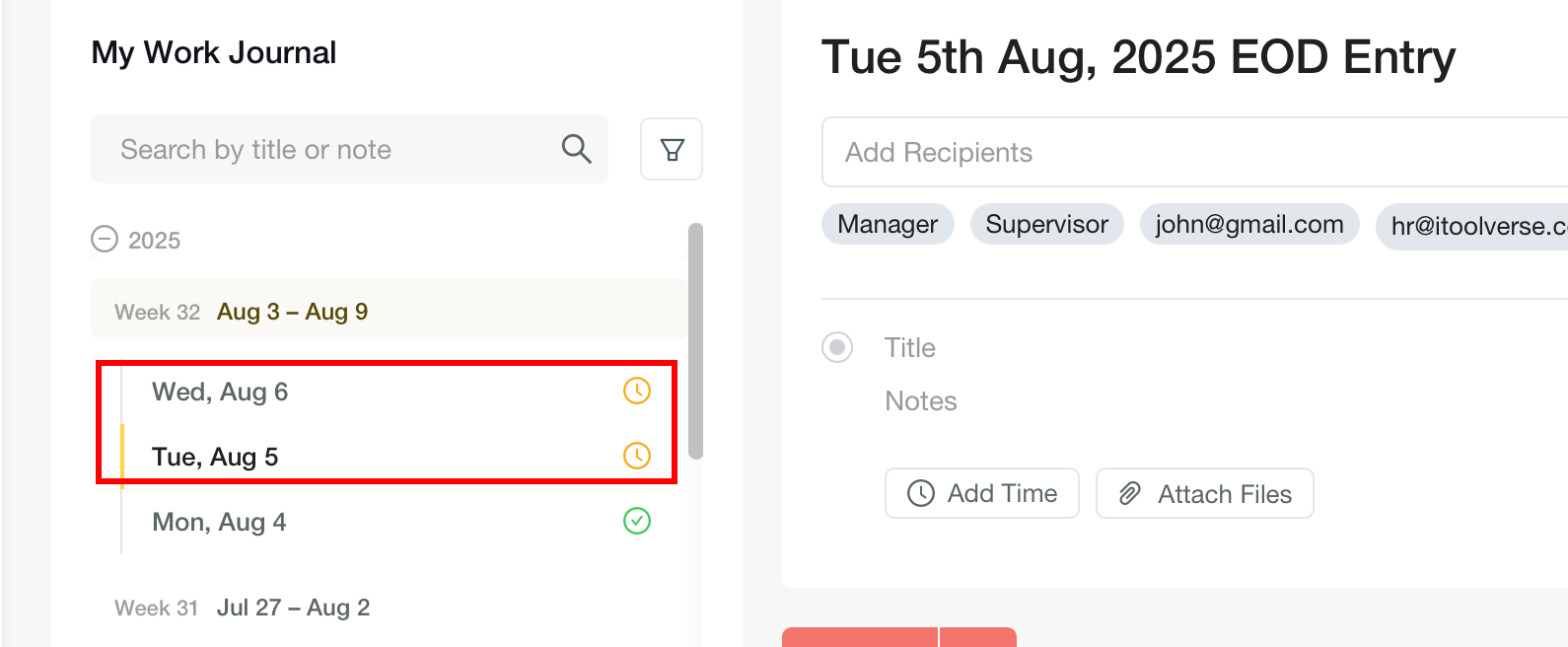Image resolution: width=1568 pixels, height=647 pixels.
Task: Add the Supervisor recipient chip
Action: point(1046,224)
